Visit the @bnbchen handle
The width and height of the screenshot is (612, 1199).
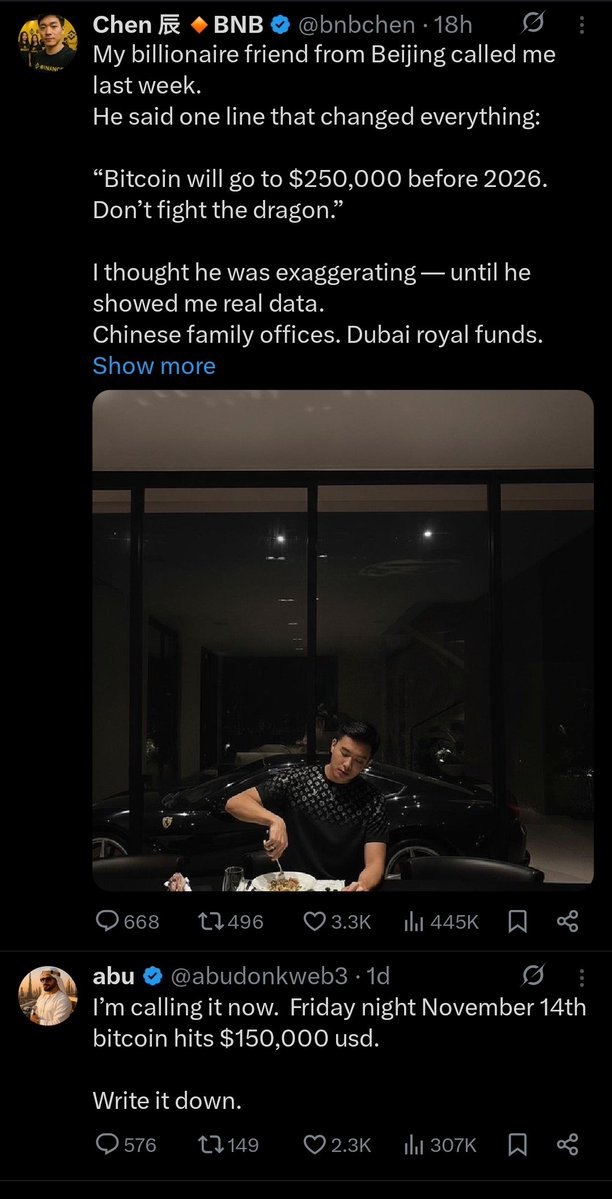pyautogui.click(x=361, y=25)
